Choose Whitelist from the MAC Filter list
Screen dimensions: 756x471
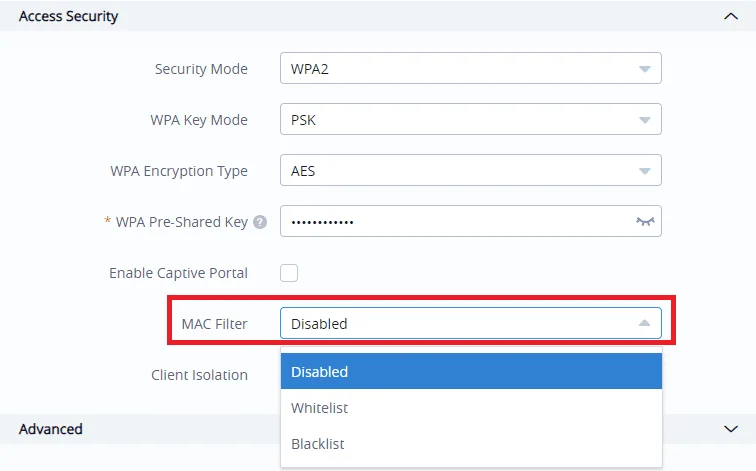[471, 408]
